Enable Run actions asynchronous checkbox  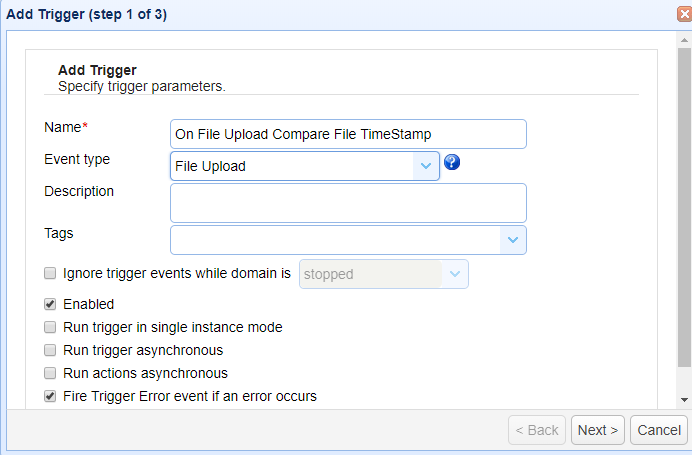click(x=50, y=373)
